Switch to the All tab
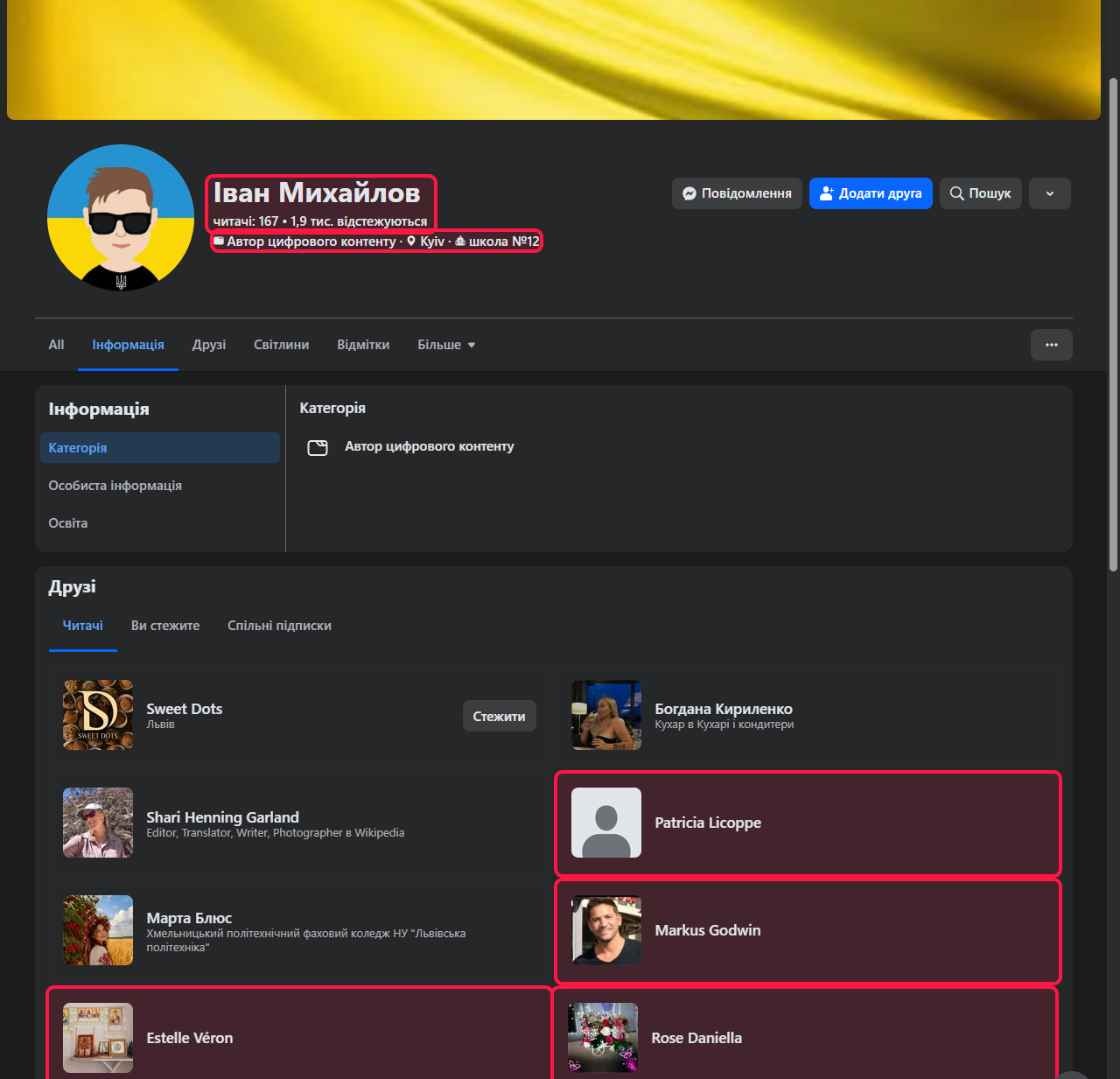Viewport: 1120px width, 1079px height. [56, 345]
